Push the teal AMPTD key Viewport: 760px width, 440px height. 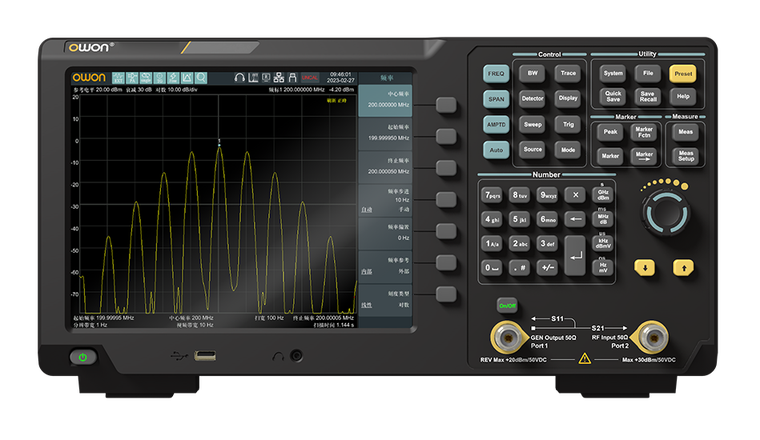[x=496, y=125]
